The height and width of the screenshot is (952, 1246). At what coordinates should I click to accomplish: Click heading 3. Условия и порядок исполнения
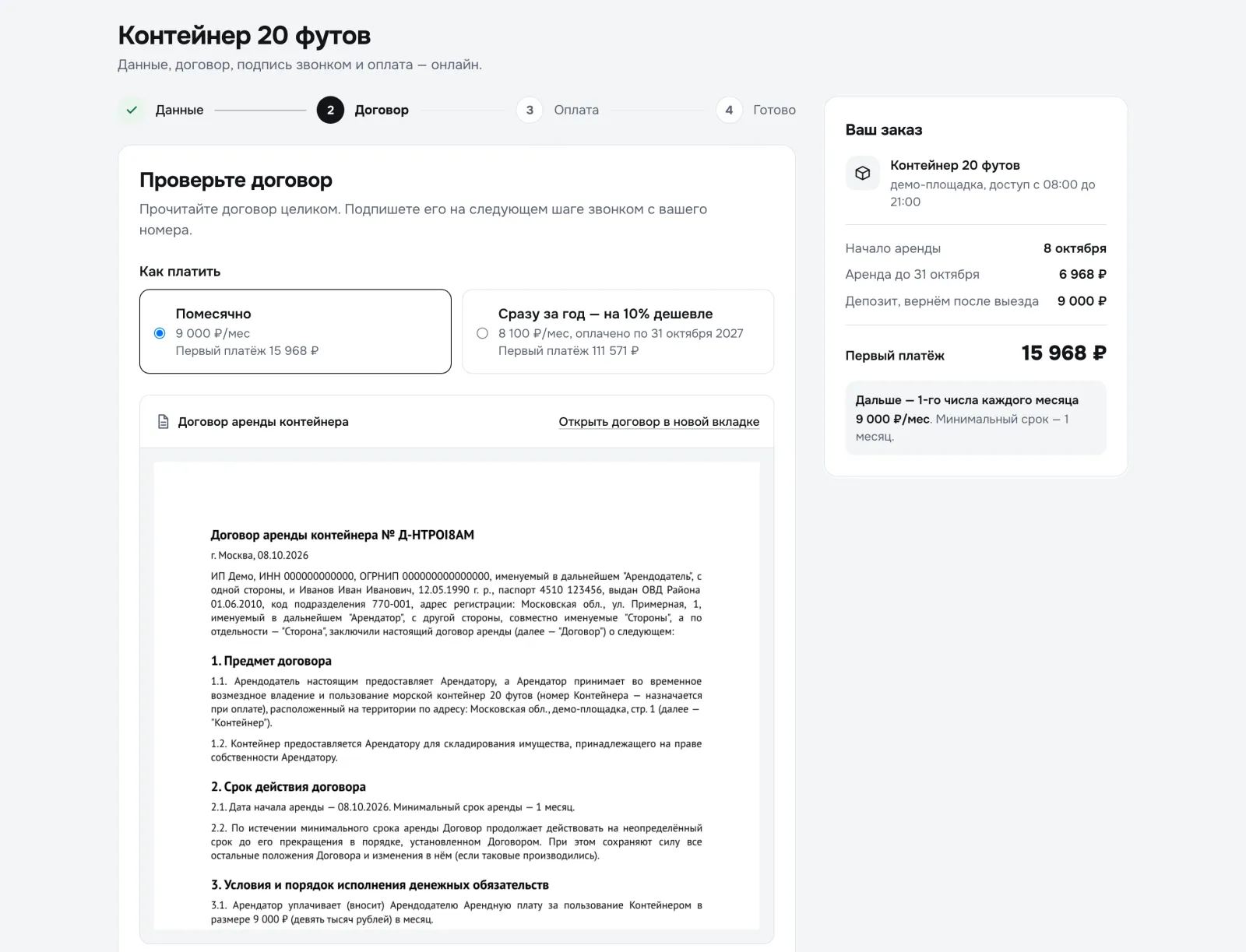pyautogui.click(x=380, y=885)
